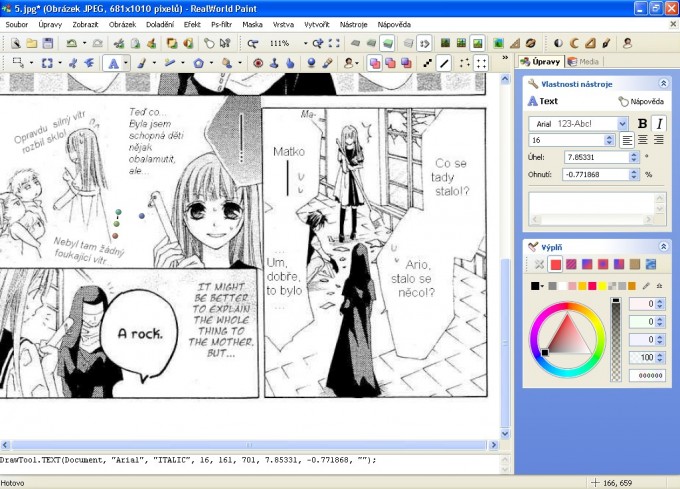Click the Nápověda help link
This screenshot has height=489, width=680.
pyautogui.click(x=641, y=101)
